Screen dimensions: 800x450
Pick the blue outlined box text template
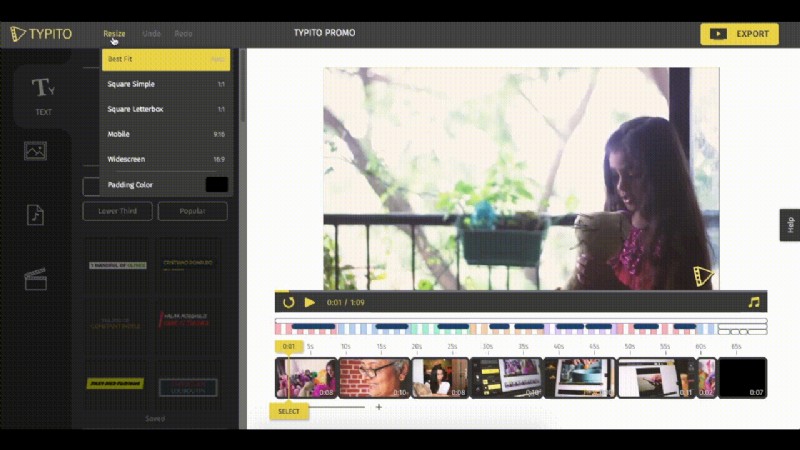click(188, 387)
